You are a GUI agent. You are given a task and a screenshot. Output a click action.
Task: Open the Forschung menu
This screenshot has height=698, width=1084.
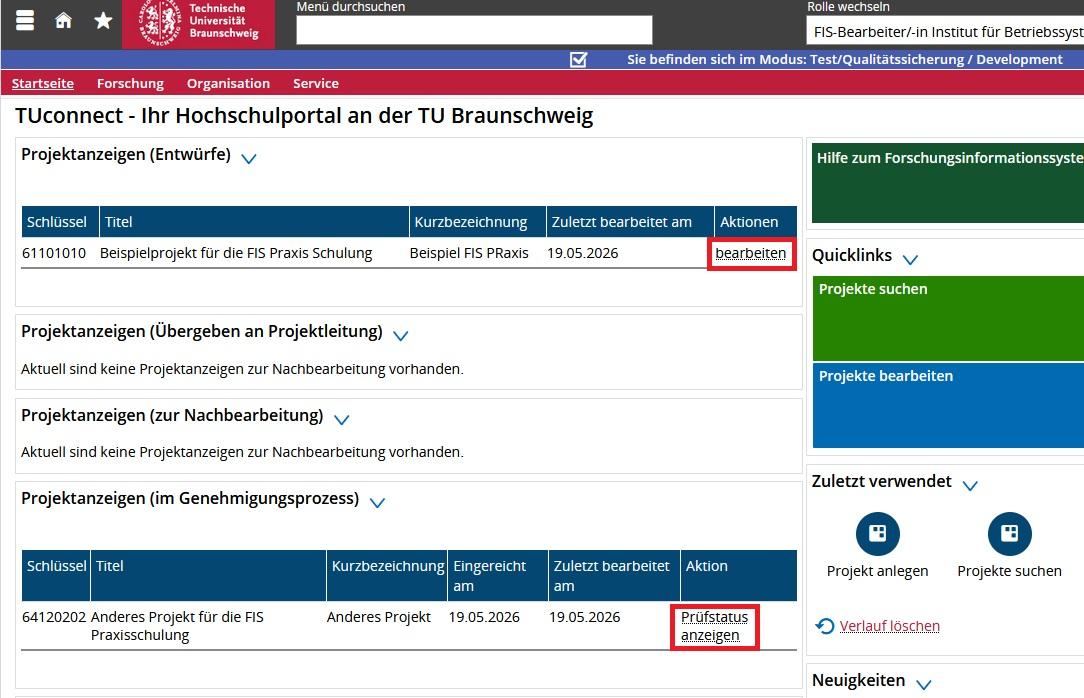point(130,83)
